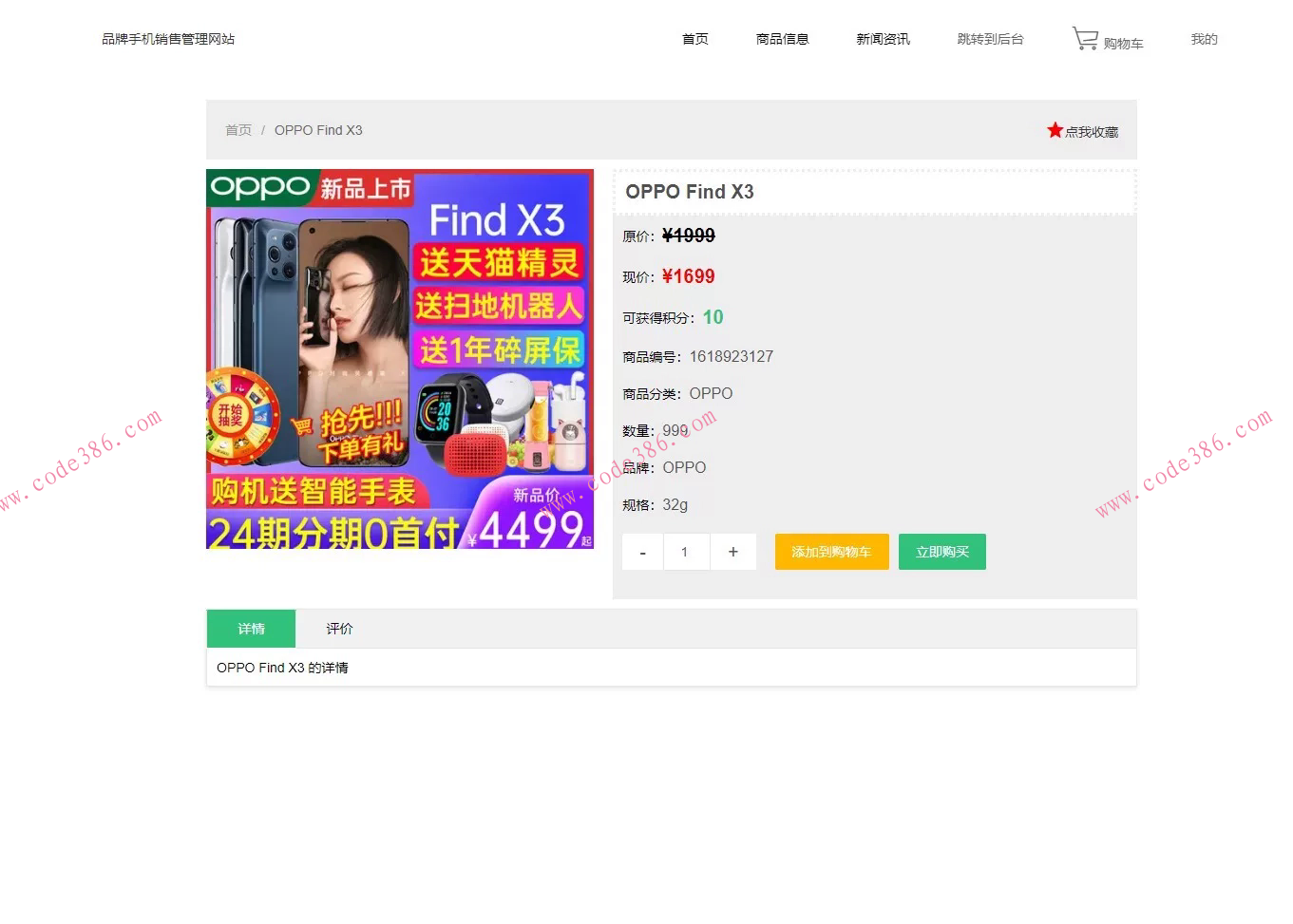Open 新闻资讯 news section
1293x924 pixels.
click(883, 39)
